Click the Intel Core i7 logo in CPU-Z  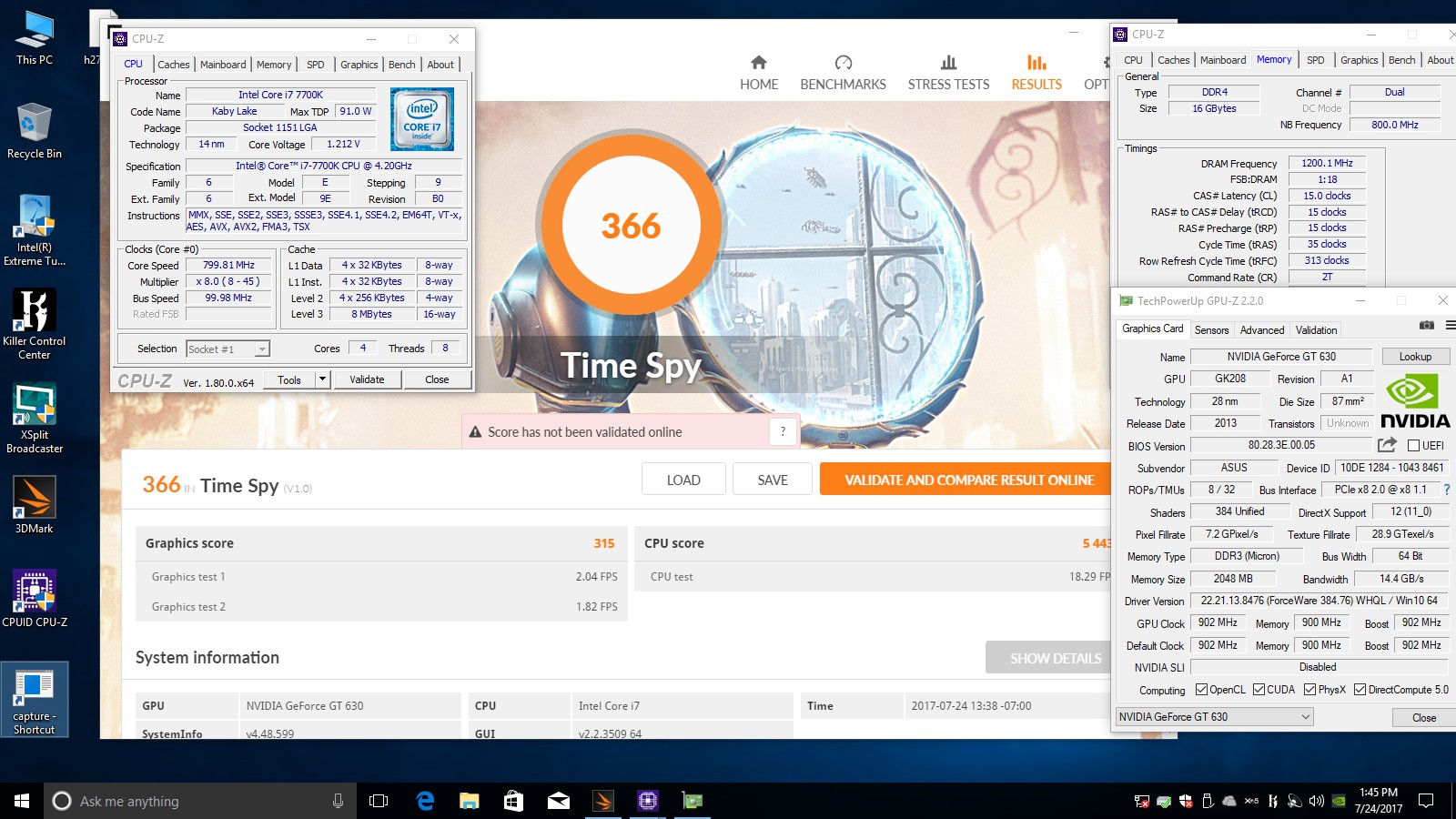[421, 118]
